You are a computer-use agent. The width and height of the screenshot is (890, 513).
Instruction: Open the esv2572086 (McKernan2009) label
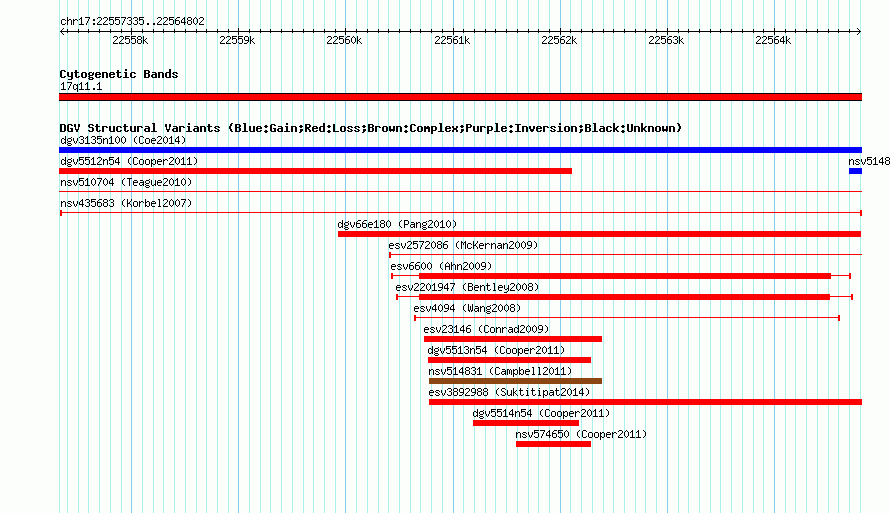463,245
